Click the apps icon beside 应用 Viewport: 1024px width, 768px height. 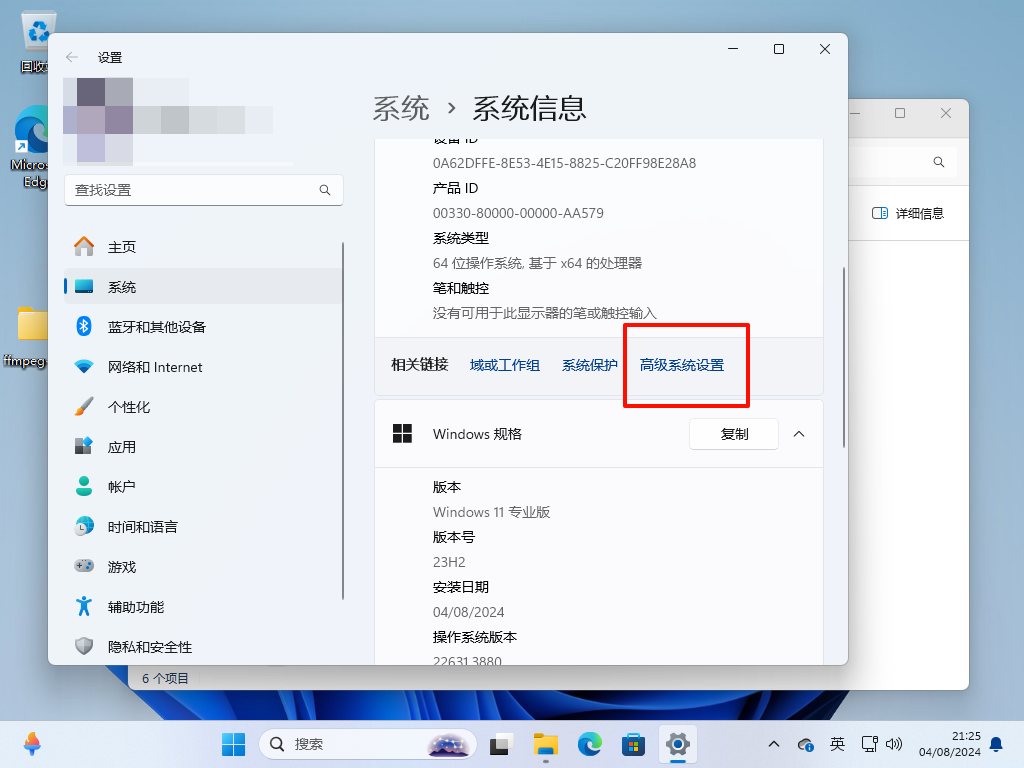pyautogui.click(x=84, y=446)
